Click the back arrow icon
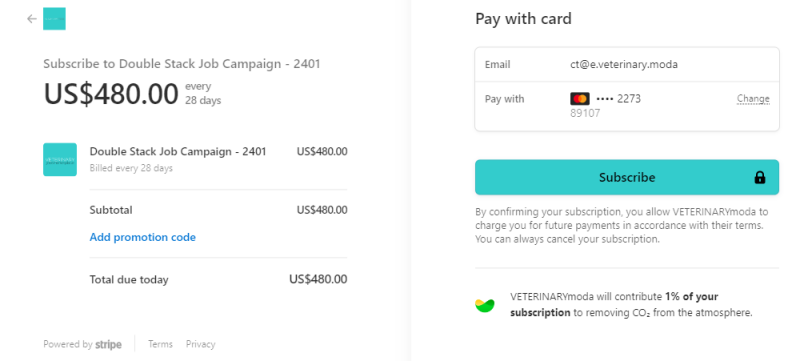Image resolution: width=800 pixels, height=361 pixels. click(x=32, y=19)
